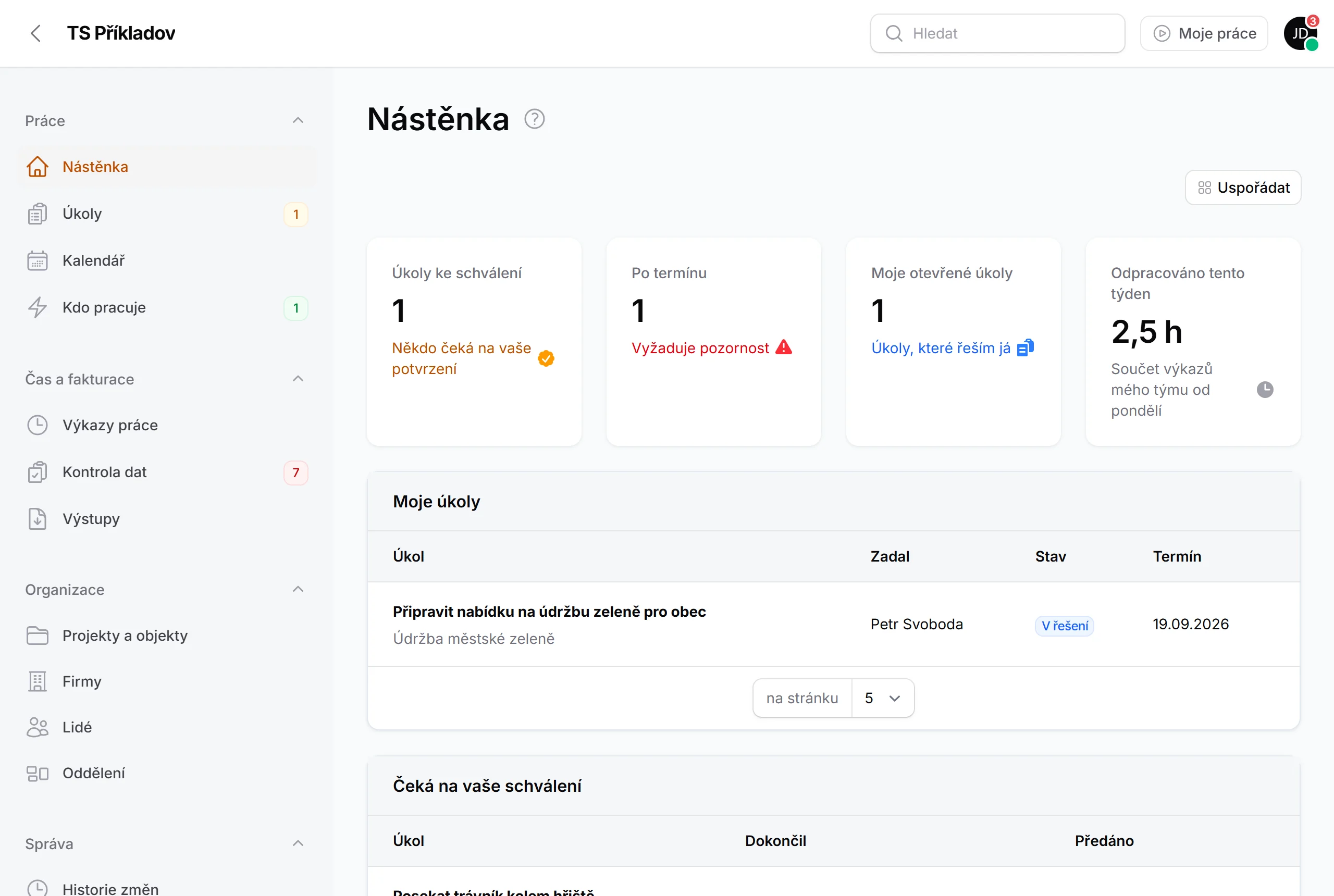Image resolution: width=1334 pixels, height=896 pixels.
Task: Open the Vyžaduje pozornost link
Action: [x=700, y=348]
